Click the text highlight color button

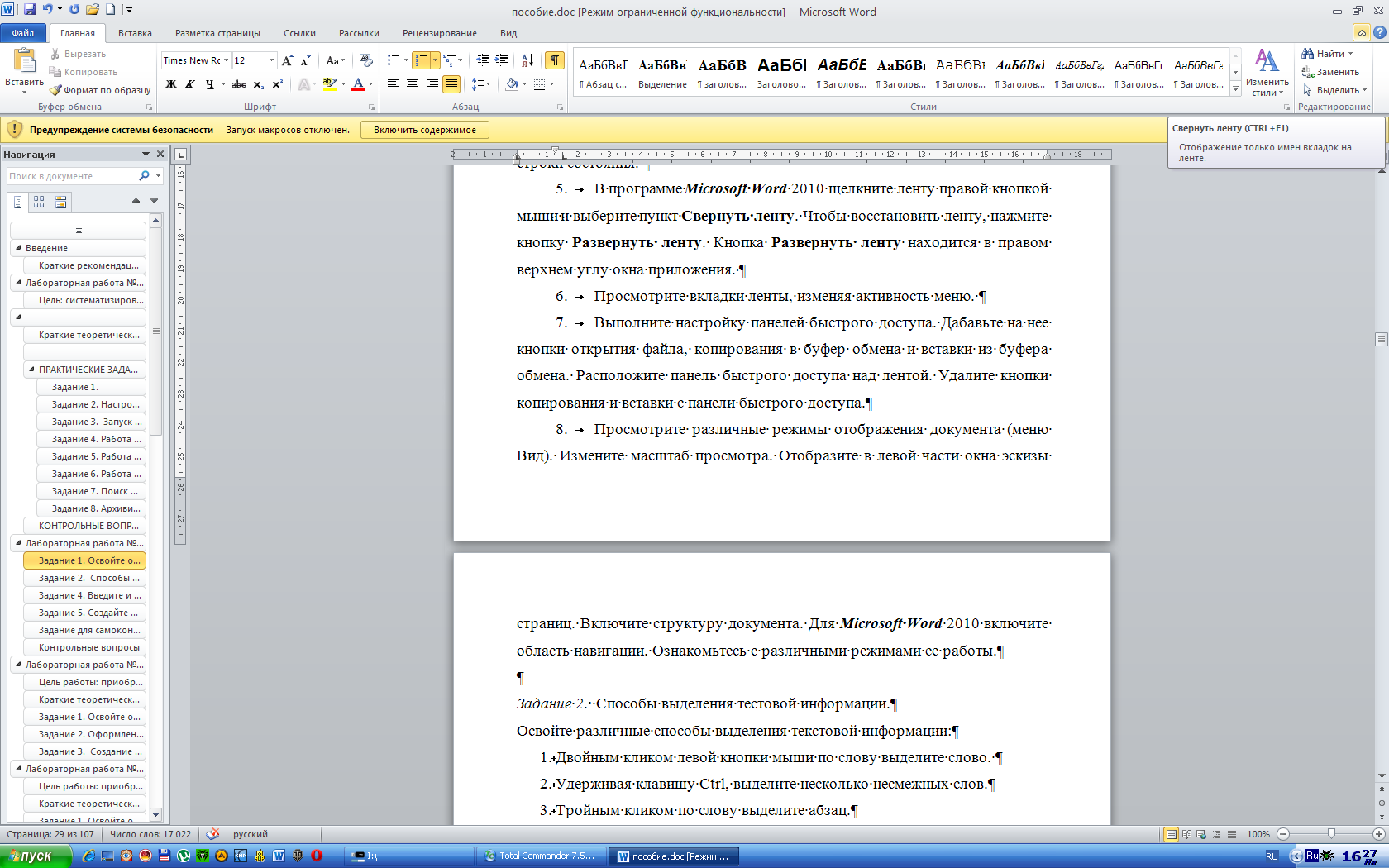coord(329,84)
